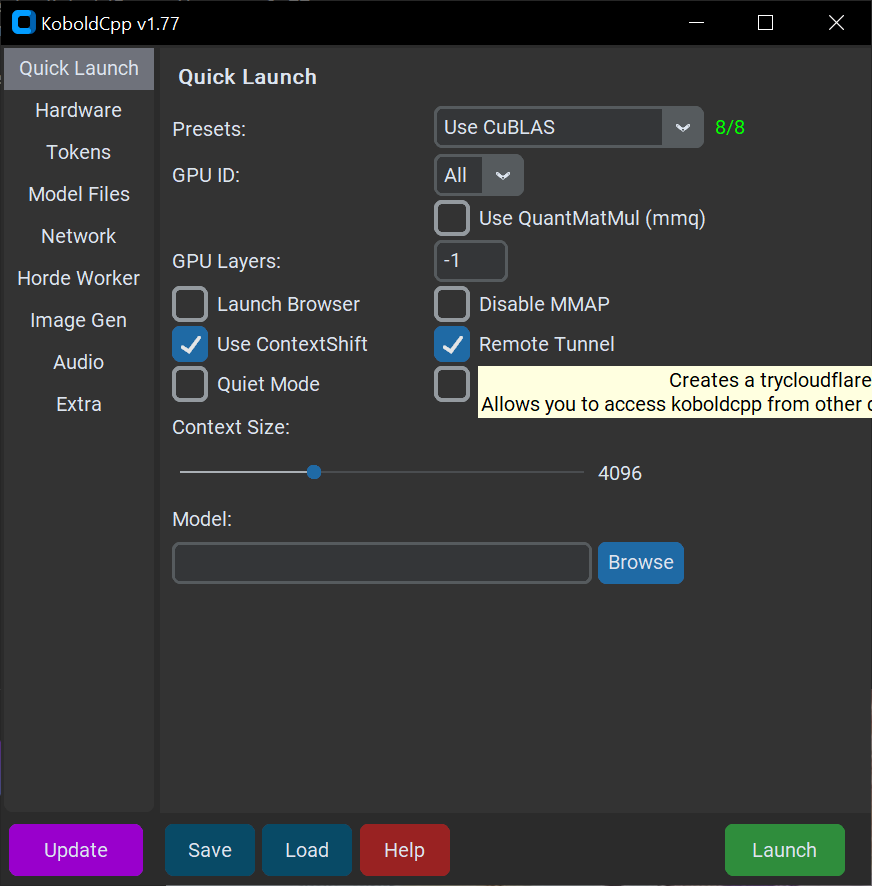Click the purple Update button
This screenshot has height=886, width=872.
(x=76, y=850)
